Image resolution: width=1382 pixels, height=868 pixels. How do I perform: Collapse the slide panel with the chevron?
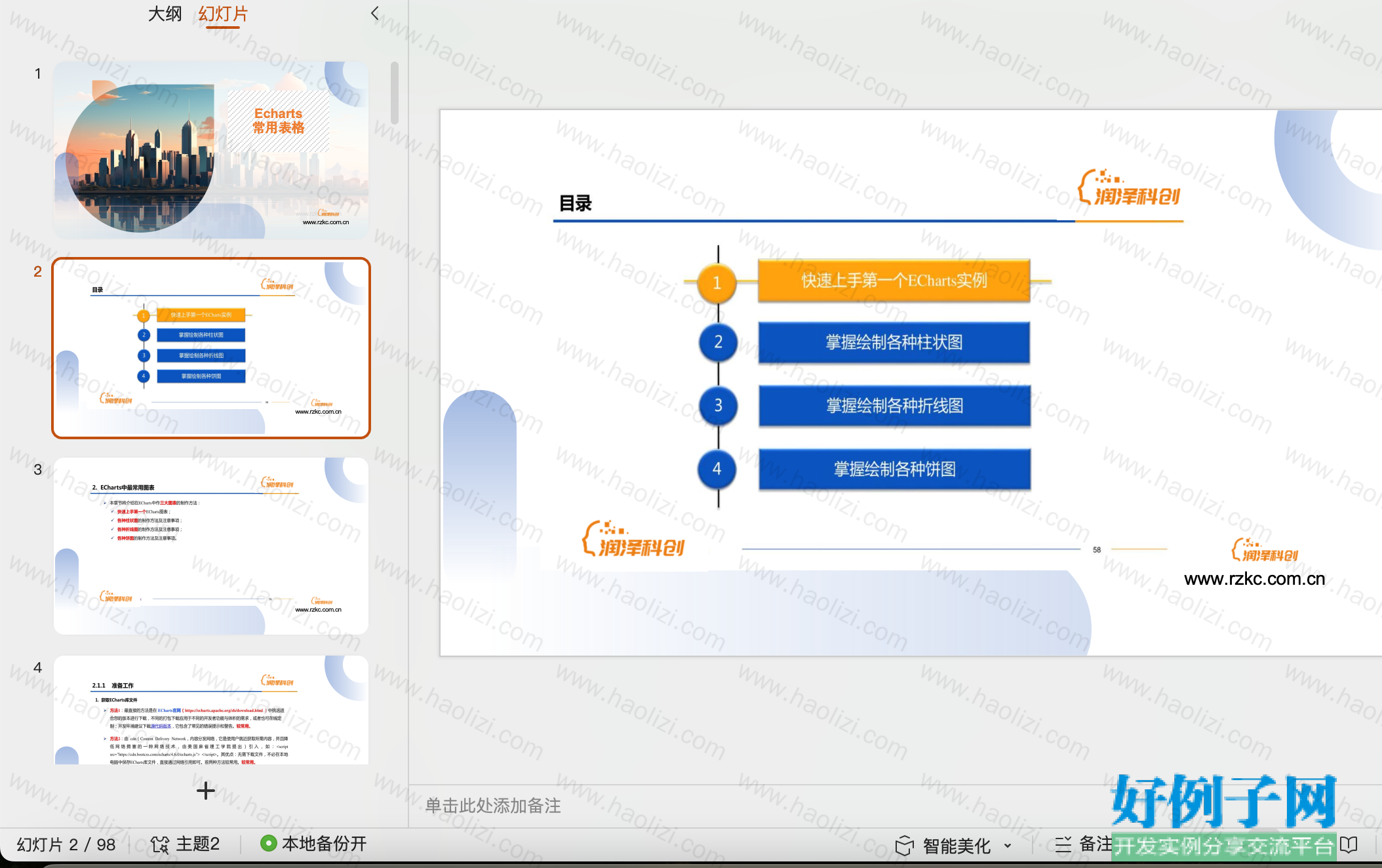tap(375, 13)
